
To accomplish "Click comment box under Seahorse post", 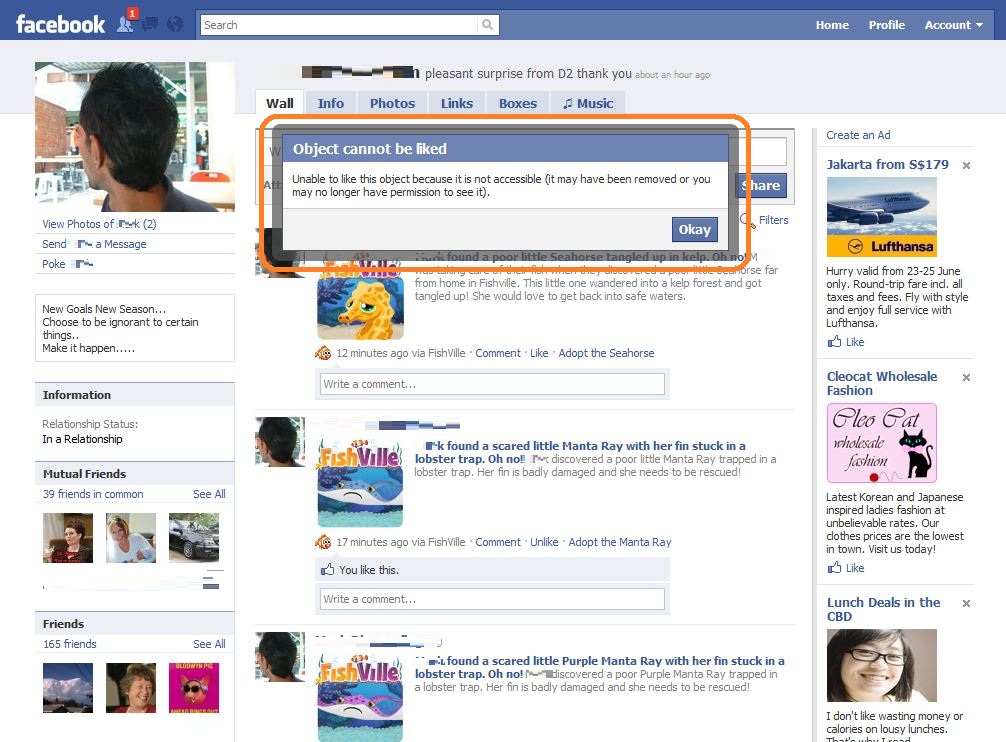I will (492, 384).
